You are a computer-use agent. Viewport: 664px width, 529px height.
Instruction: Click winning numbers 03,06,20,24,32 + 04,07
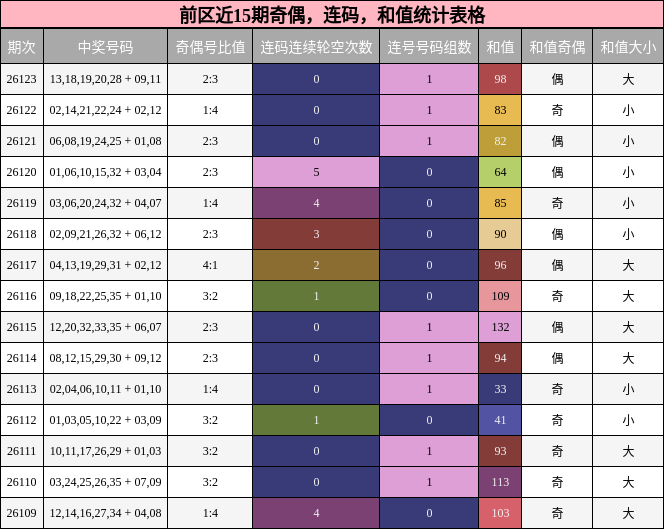pos(105,203)
